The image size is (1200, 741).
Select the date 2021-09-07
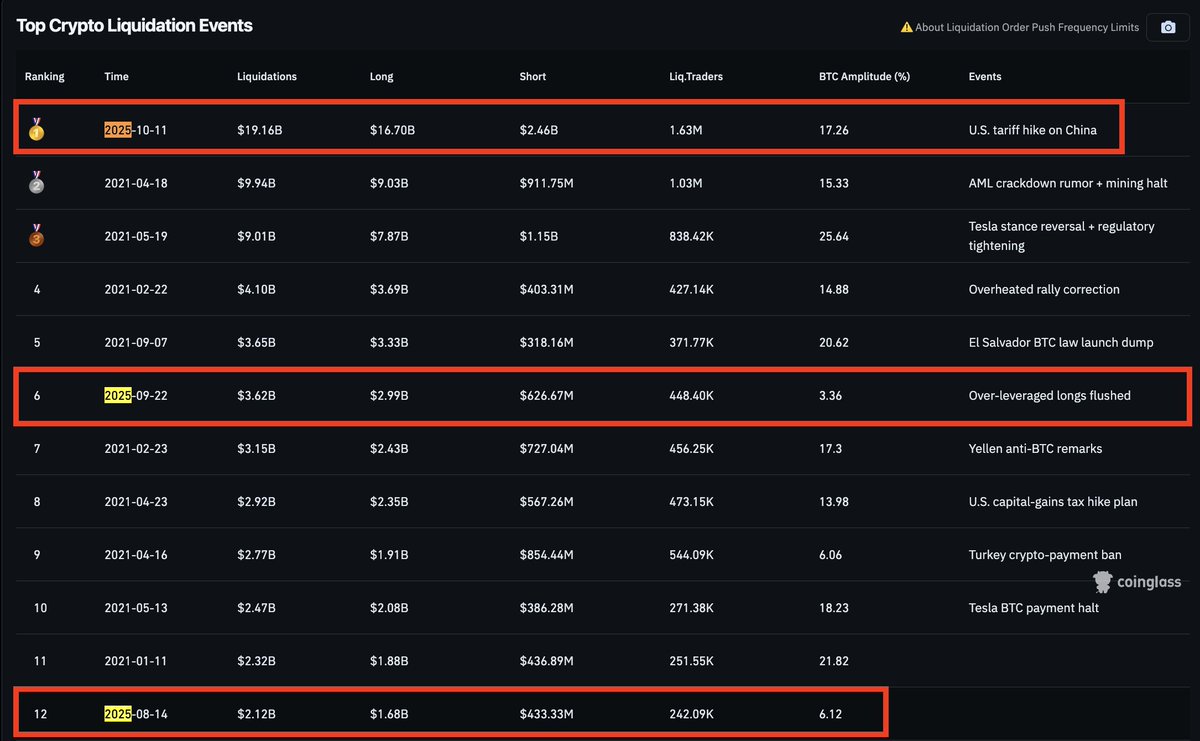(135, 342)
